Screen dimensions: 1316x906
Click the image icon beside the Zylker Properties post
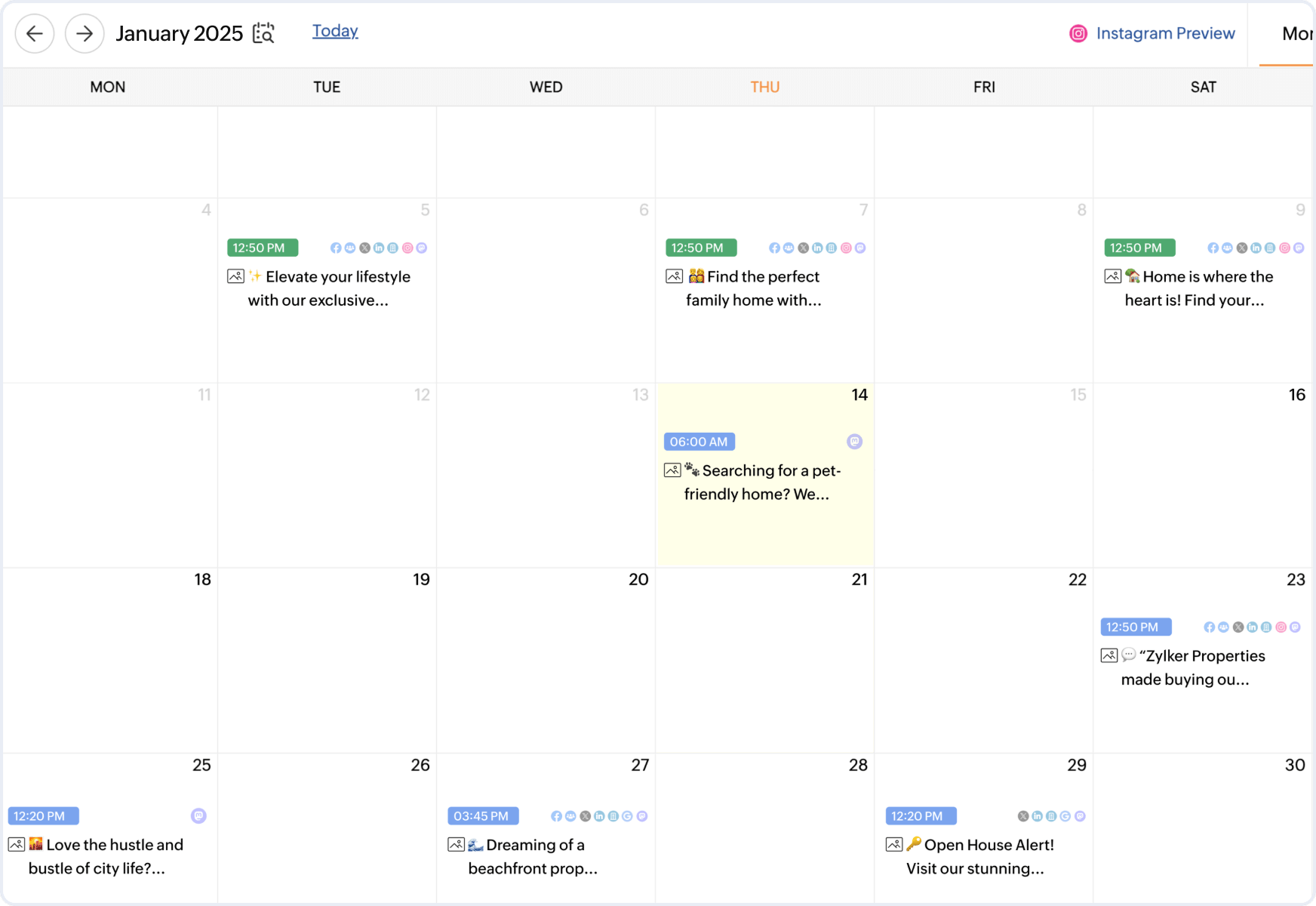click(1108, 655)
